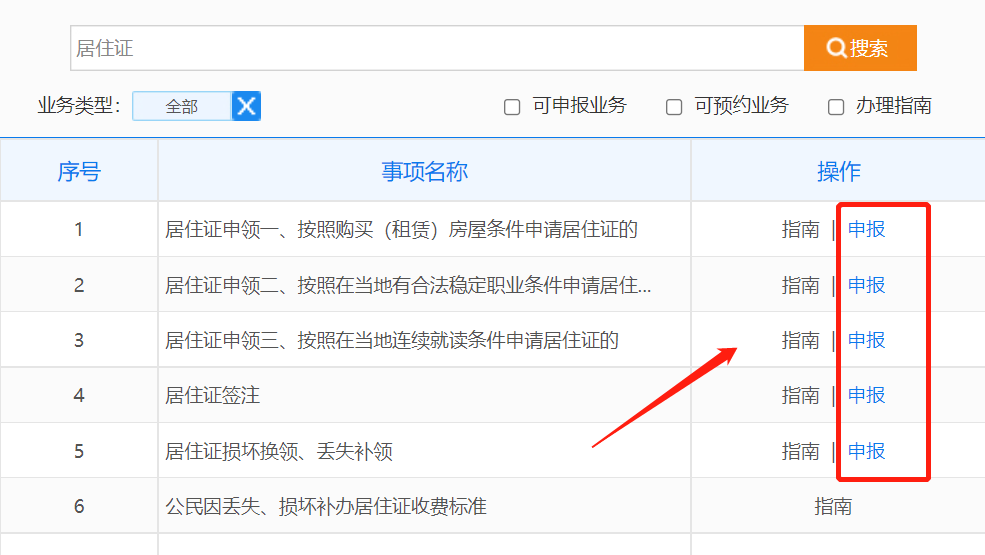View 指南 for row 2 居住证申领二

[x=800, y=285]
